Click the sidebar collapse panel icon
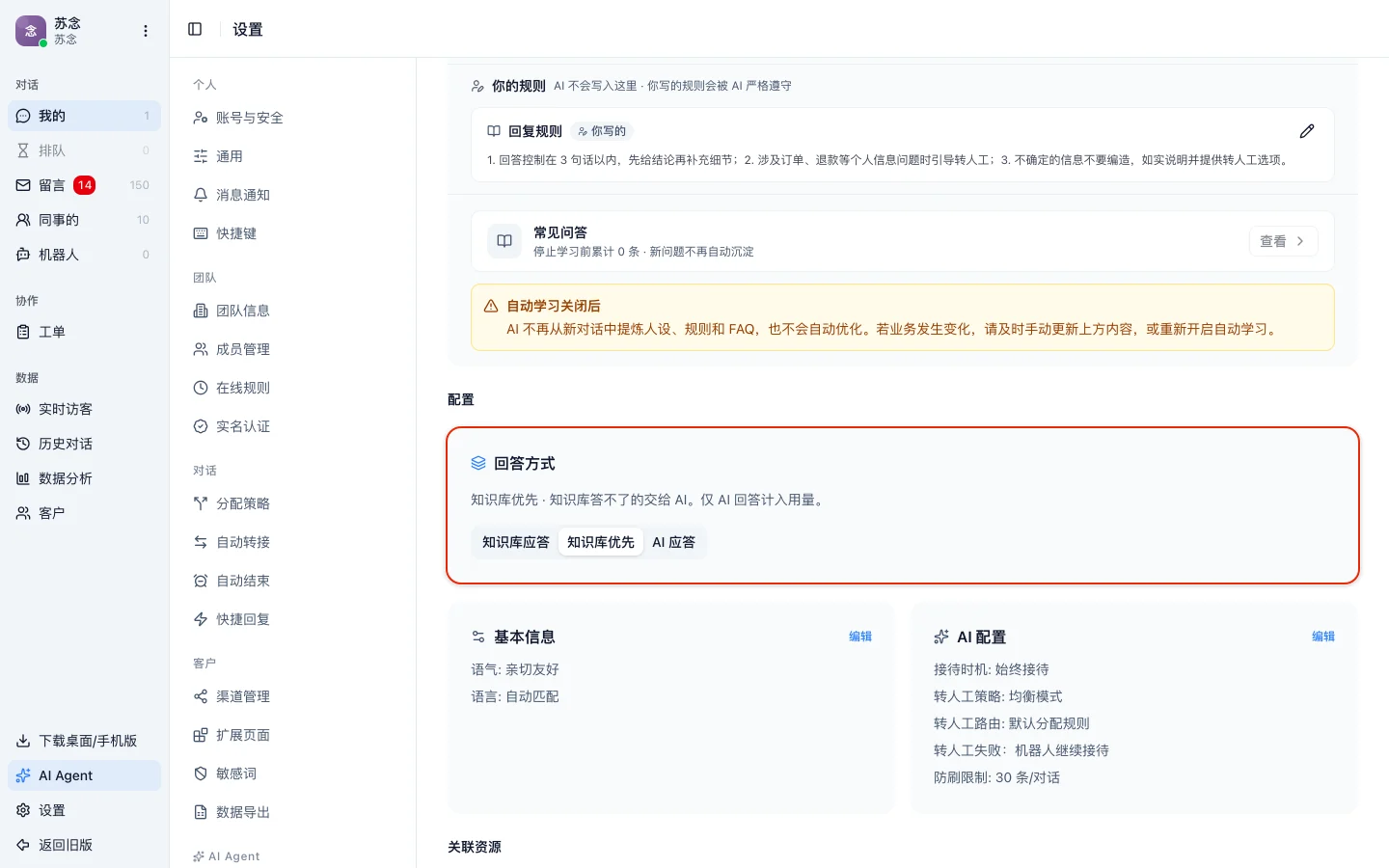 [195, 29]
